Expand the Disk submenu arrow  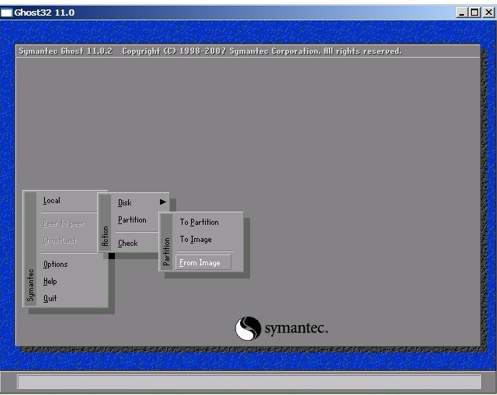[x=163, y=202]
